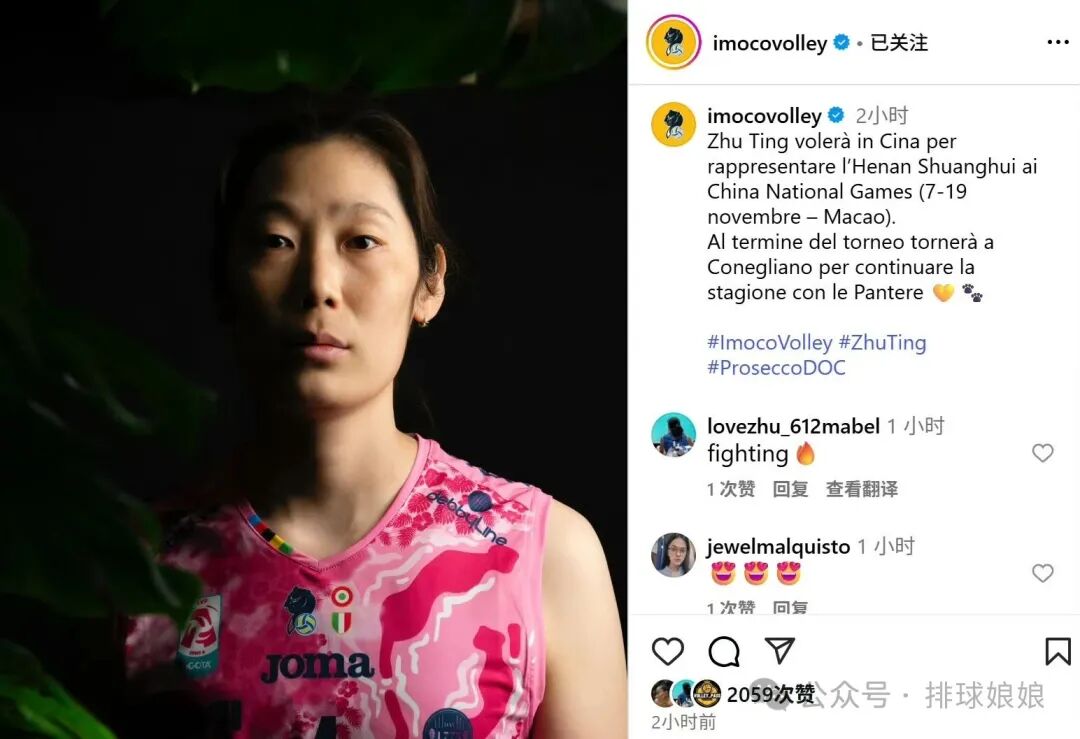
Task: Like the comment by lovezhu_612mabel
Action: pos(1042,452)
